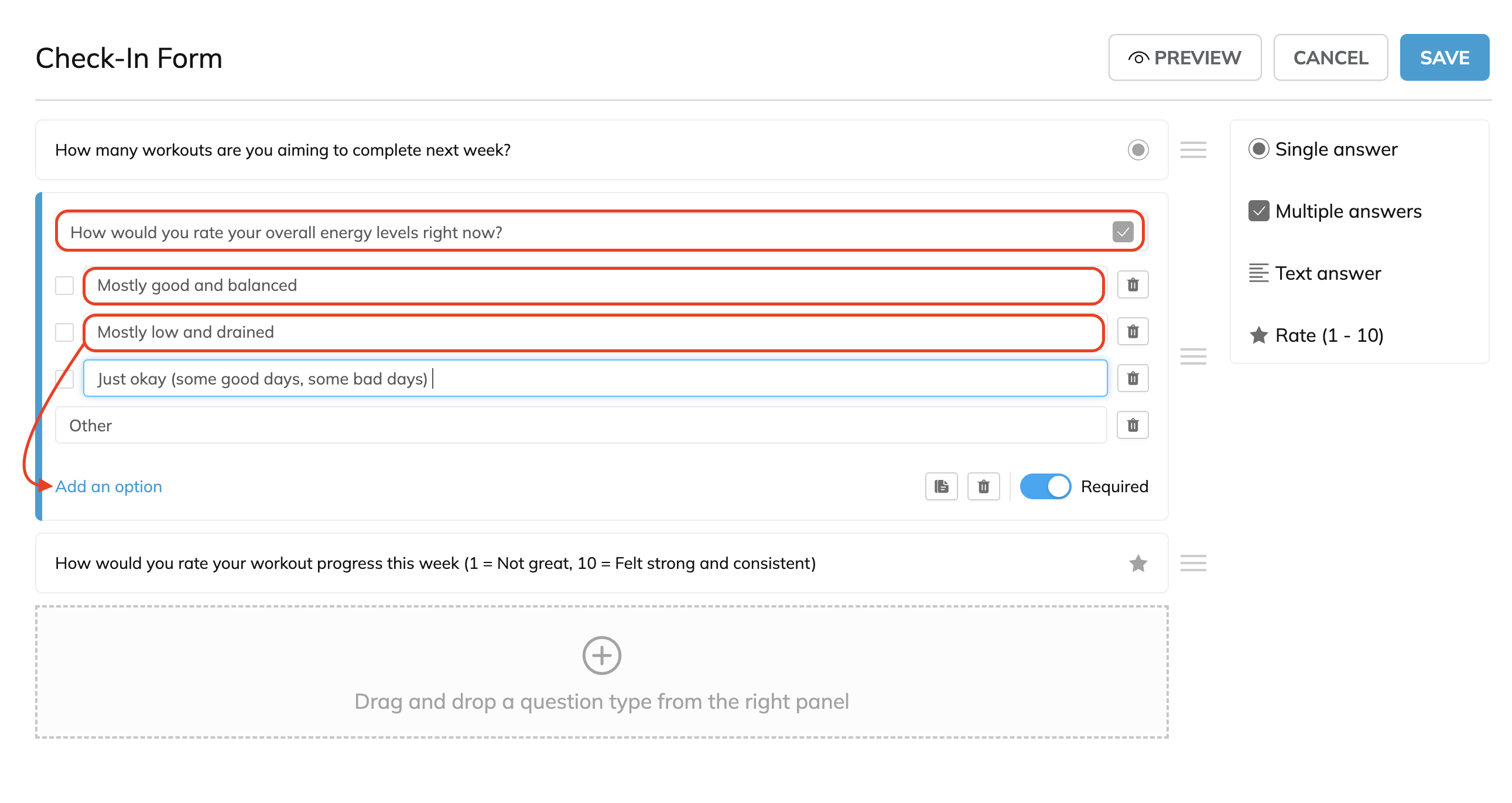Delete the 'Mostly good and balanced' option
Viewport: 1512px width, 803px height.
[1132, 285]
